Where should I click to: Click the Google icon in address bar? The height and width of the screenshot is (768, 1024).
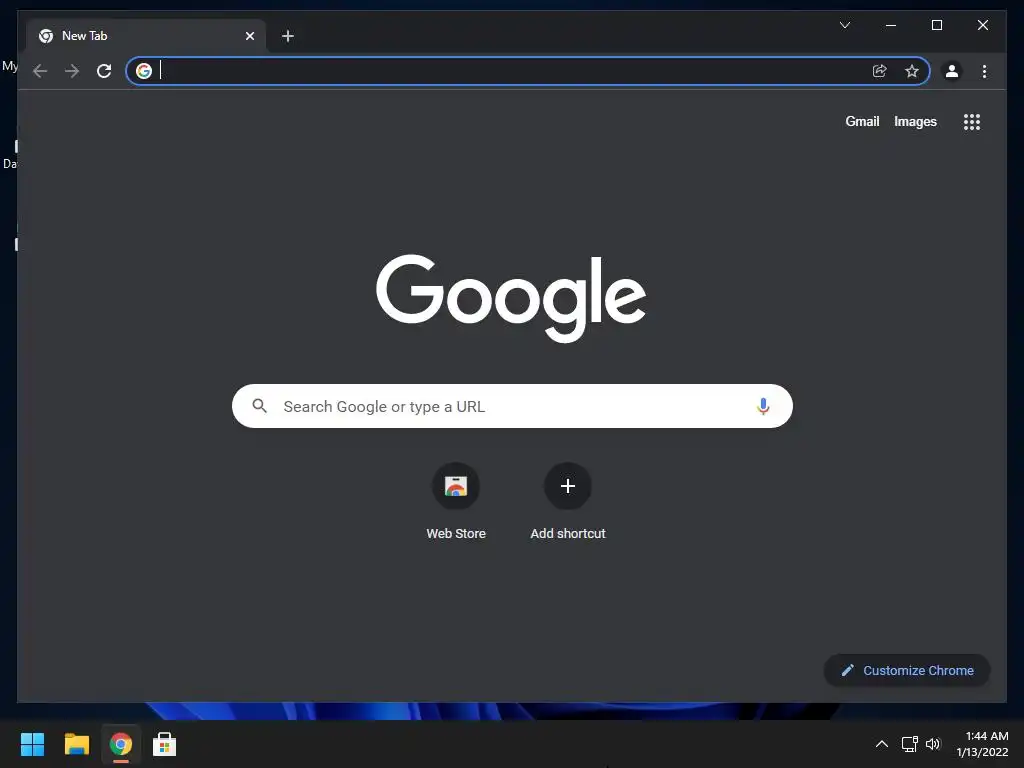click(x=144, y=71)
